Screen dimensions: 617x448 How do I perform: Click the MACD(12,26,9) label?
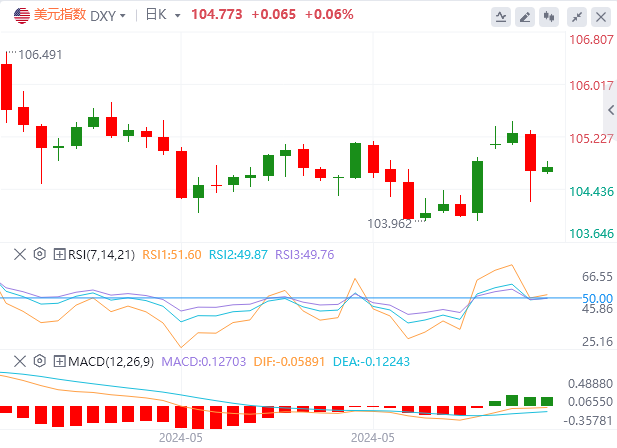(111, 361)
